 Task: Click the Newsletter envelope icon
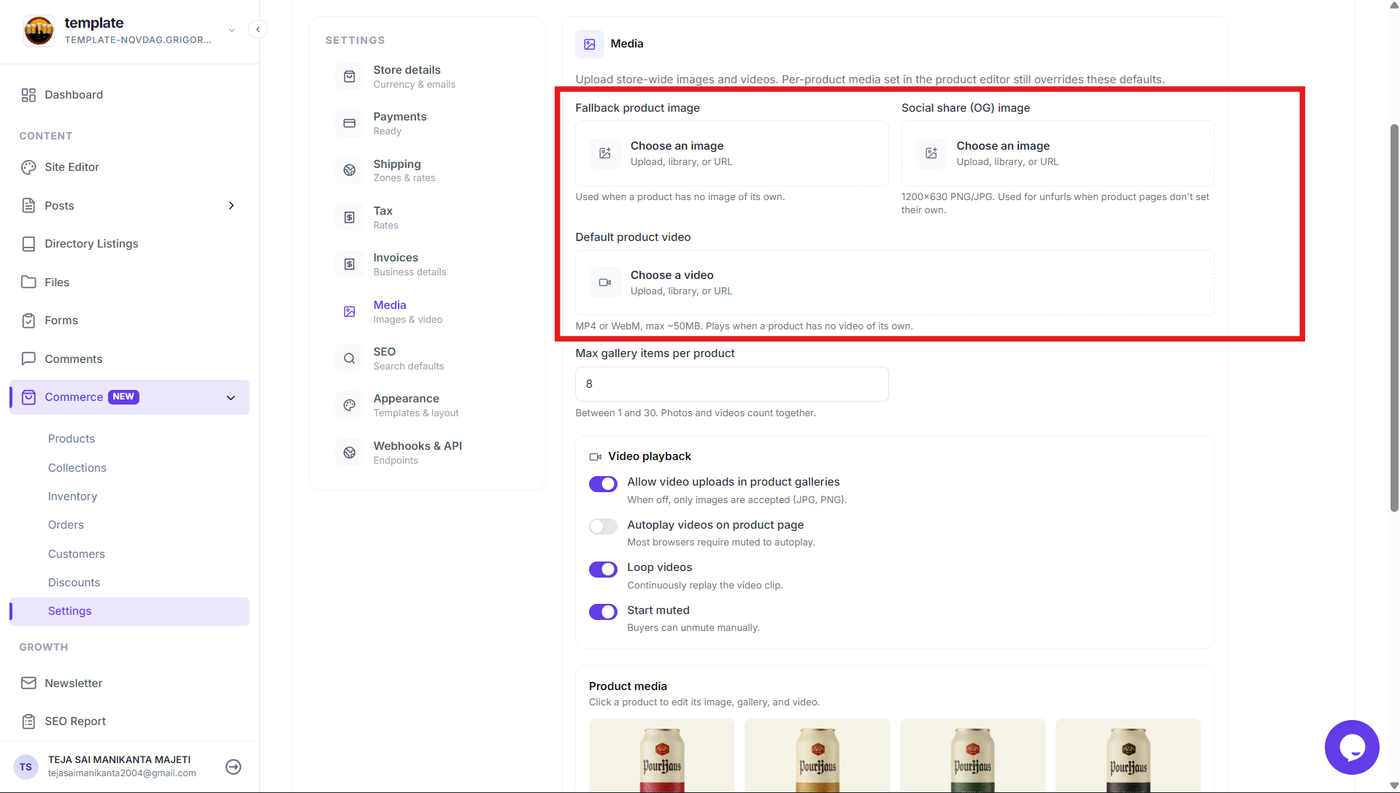(x=28, y=683)
